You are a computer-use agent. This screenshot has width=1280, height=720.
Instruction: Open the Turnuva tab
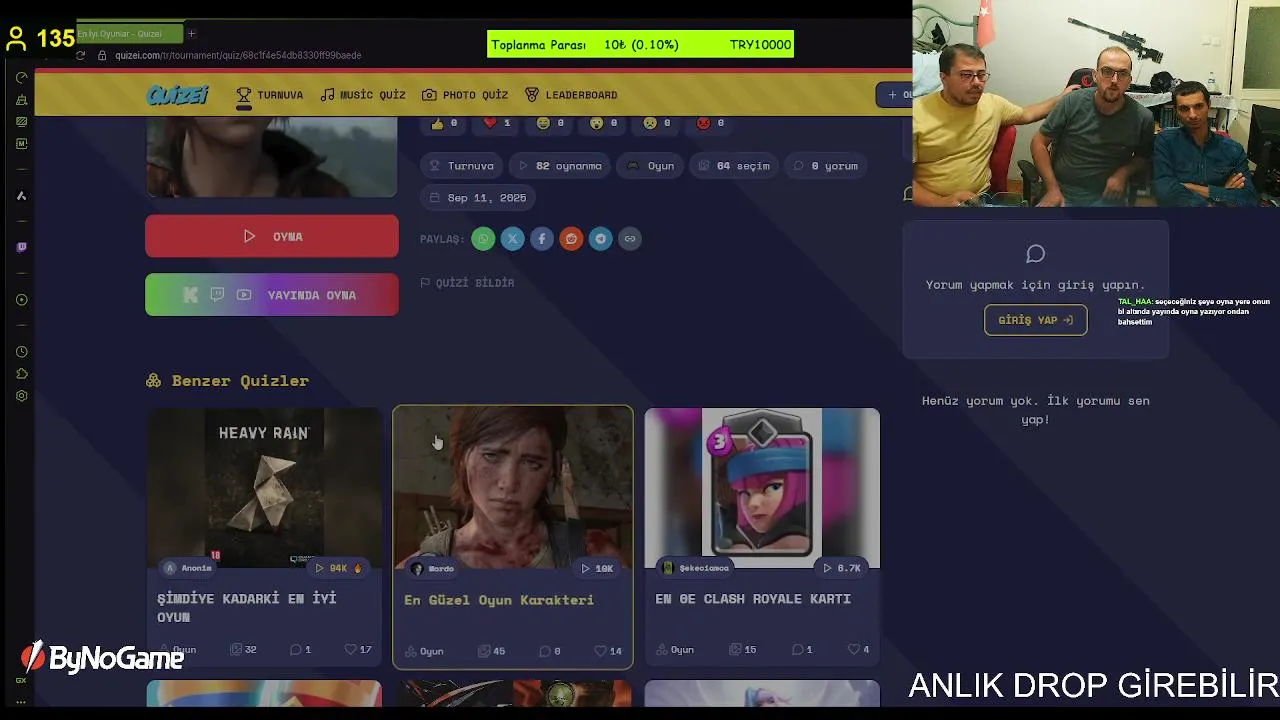coord(270,95)
